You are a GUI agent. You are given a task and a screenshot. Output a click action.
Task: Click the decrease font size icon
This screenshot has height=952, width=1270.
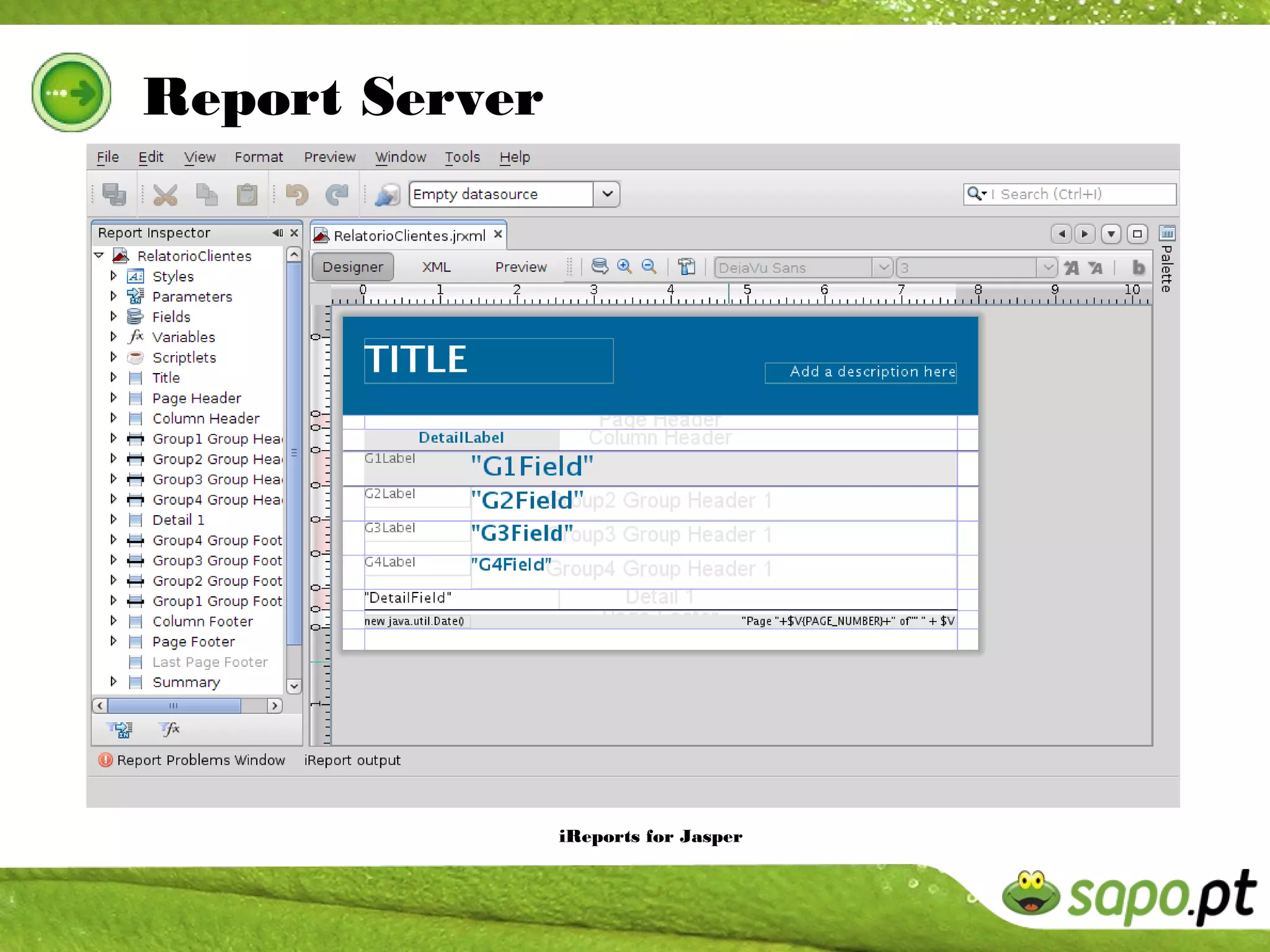tap(1096, 268)
